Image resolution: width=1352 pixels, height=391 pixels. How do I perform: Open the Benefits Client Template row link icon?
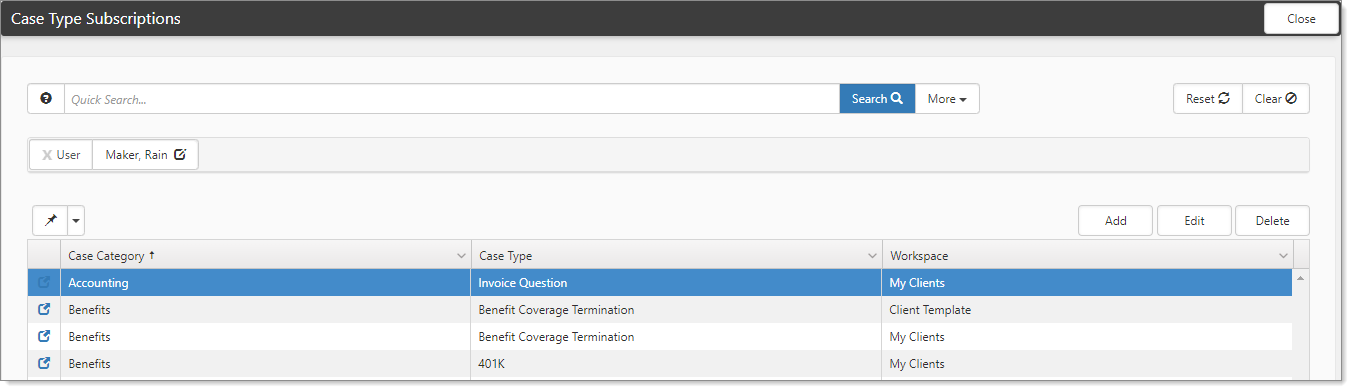pyautogui.click(x=44, y=310)
